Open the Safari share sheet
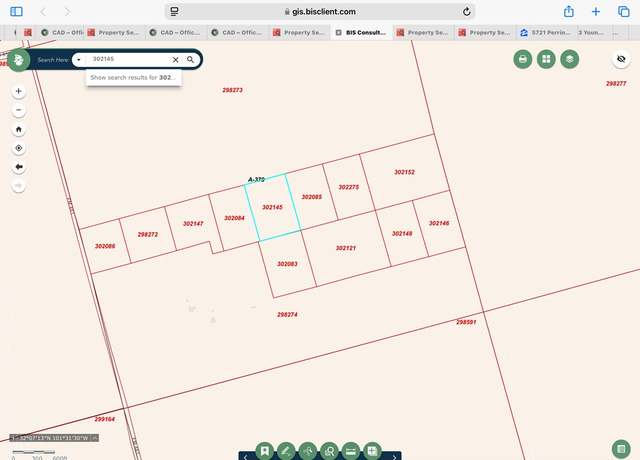 pyautogui.click(x=569, y=11)
